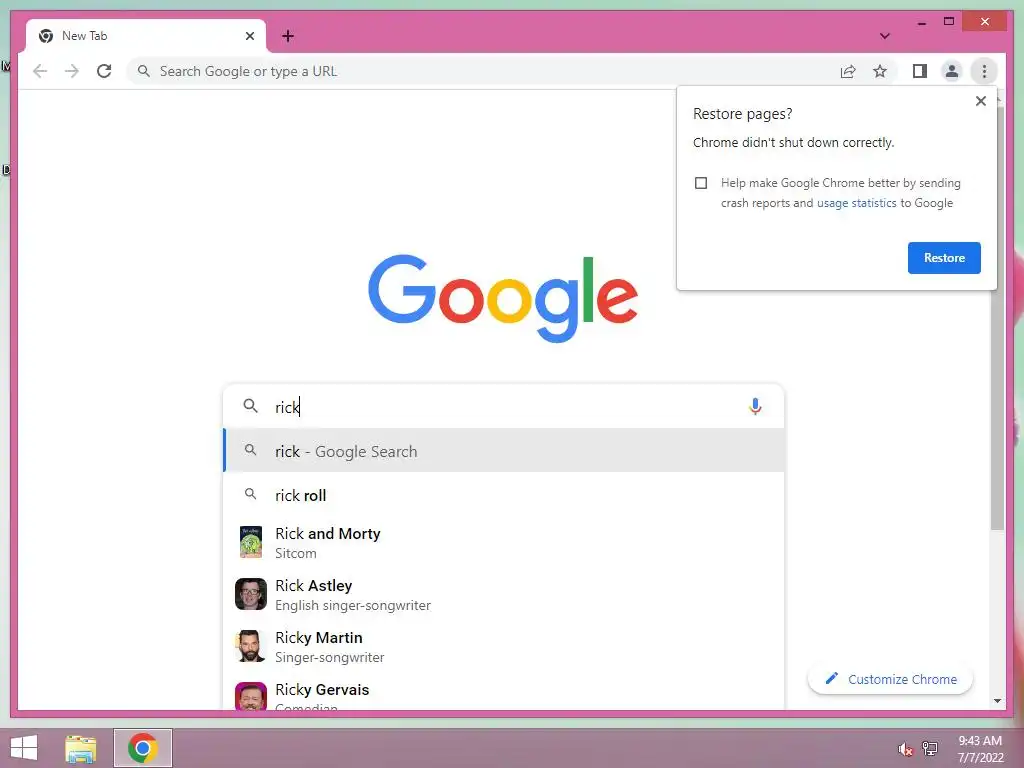Minimize the Chrome window
The width and height of the screenshot is (1024, 768).
(x=921, y=22)
